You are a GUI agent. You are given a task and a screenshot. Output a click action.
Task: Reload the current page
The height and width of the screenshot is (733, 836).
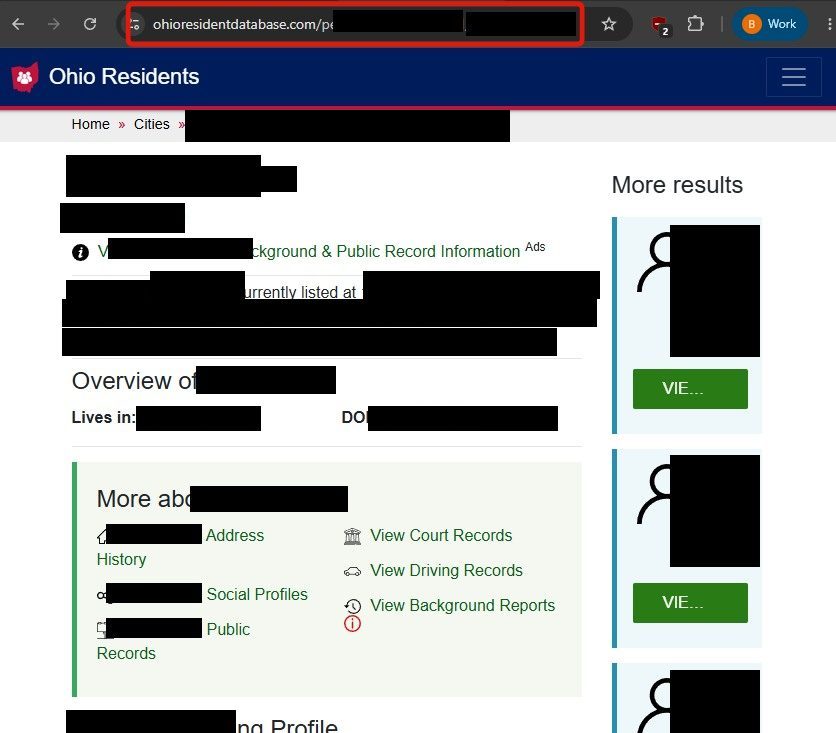tap(90, 24)
